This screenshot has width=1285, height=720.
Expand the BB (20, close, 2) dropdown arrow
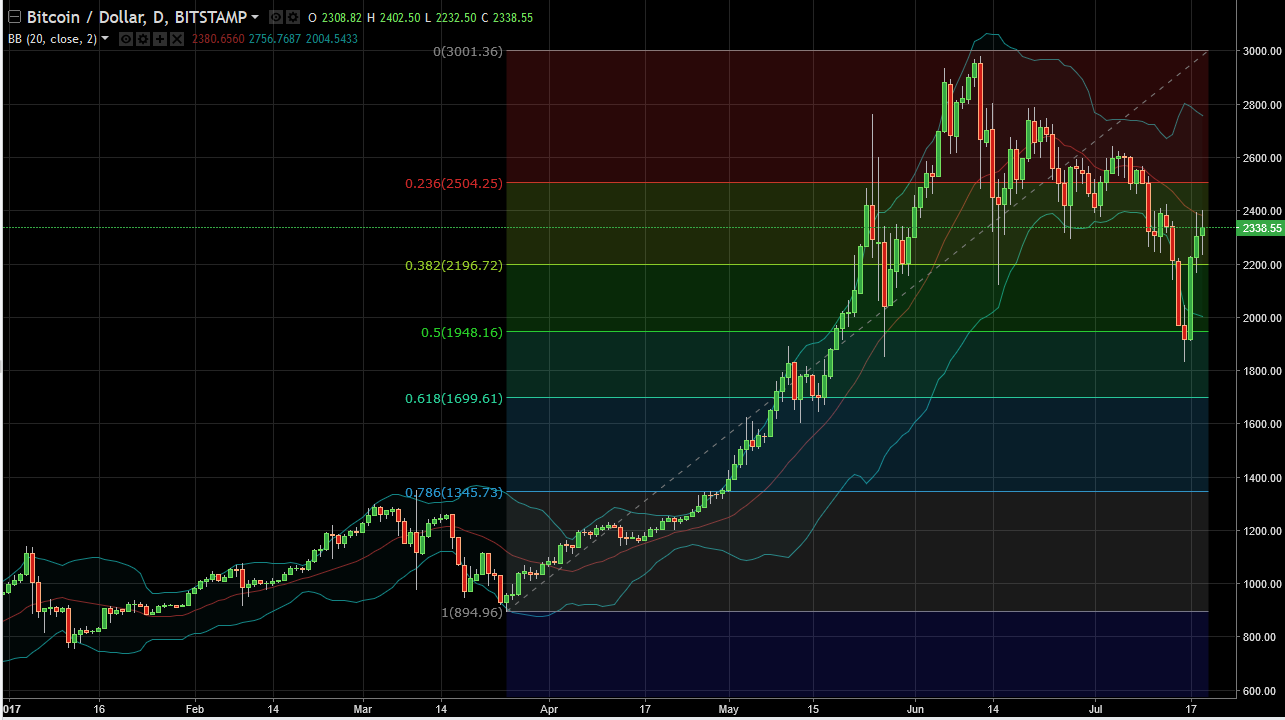[105, 39]
